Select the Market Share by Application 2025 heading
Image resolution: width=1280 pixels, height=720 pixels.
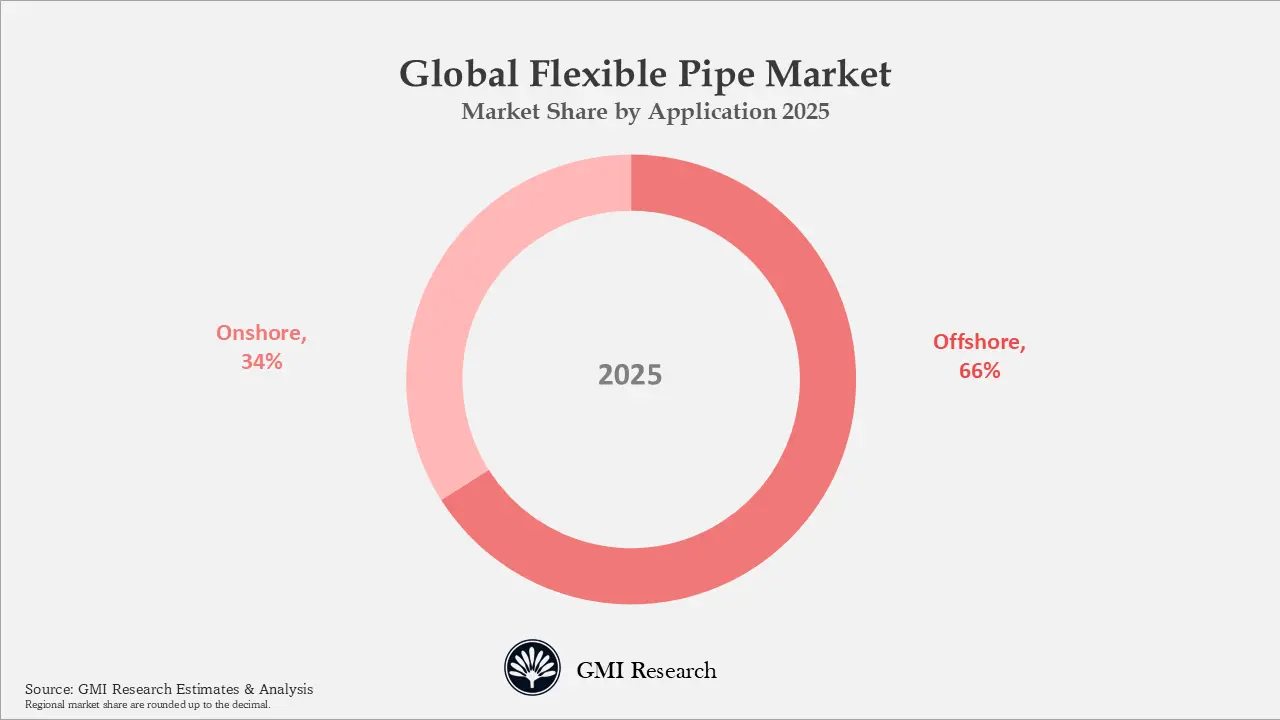(x=644, y=111)
